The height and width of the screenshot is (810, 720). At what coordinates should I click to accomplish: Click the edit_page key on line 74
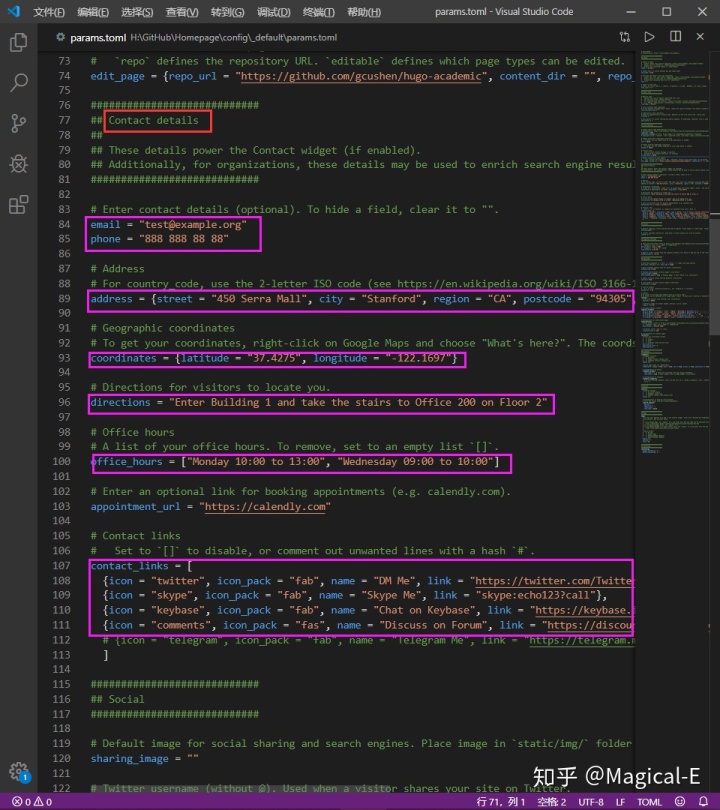pyautogui.click(x=117, y=76)
